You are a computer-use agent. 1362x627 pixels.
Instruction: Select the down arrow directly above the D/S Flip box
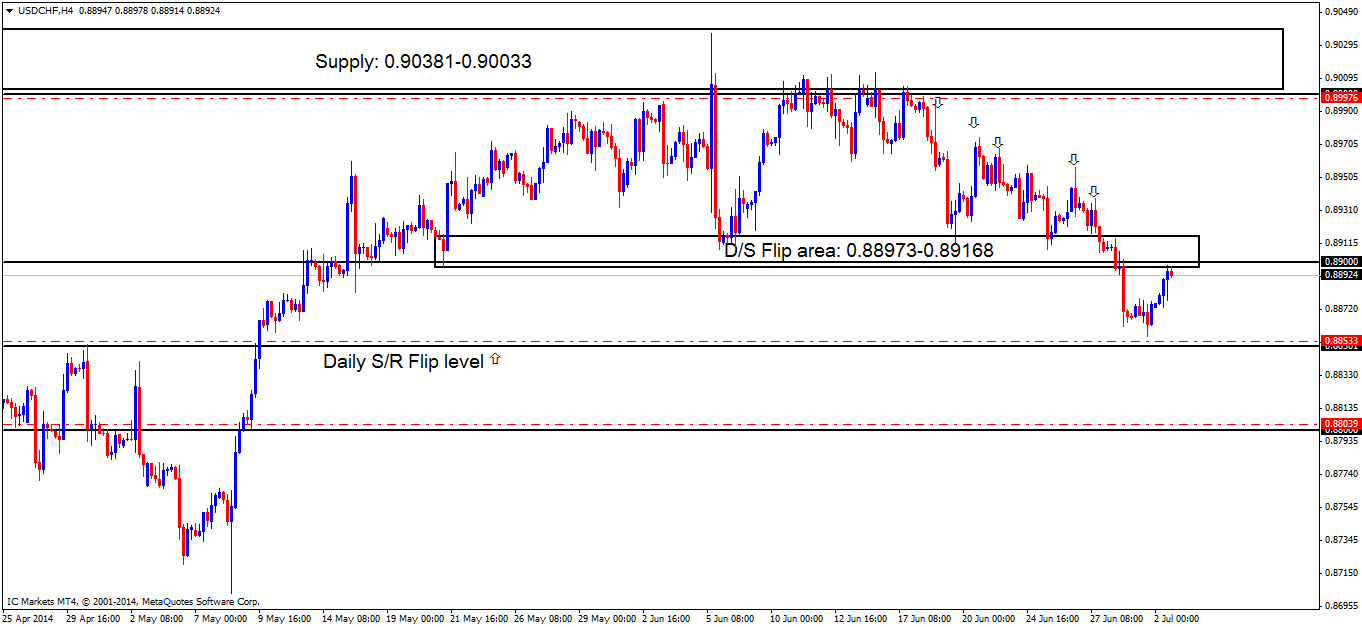click(x=1094, y=191)
